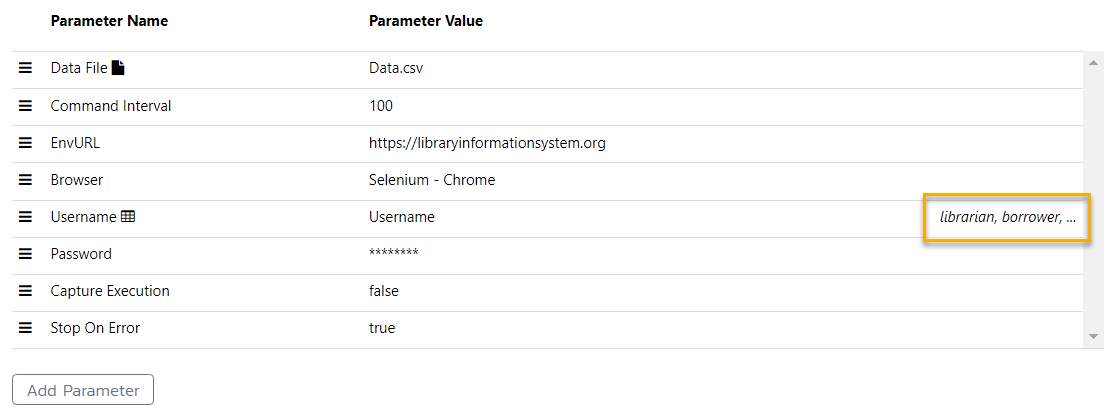This screenshot has width=1109, height=420.
Task: Edit the Data.csv parameter value
Action: (x=398, y=69)
